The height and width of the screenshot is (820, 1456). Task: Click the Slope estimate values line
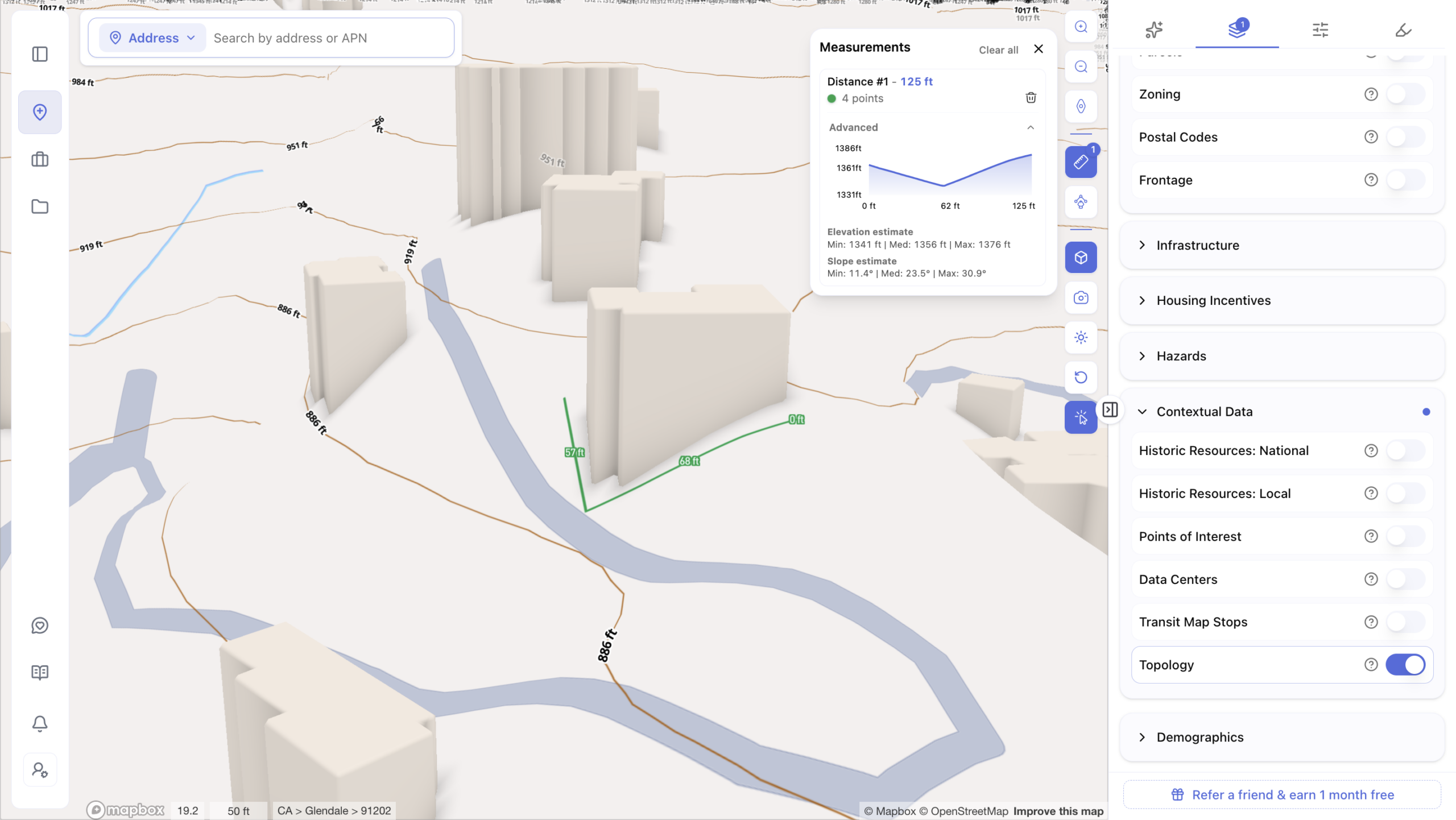coord(907,273)
